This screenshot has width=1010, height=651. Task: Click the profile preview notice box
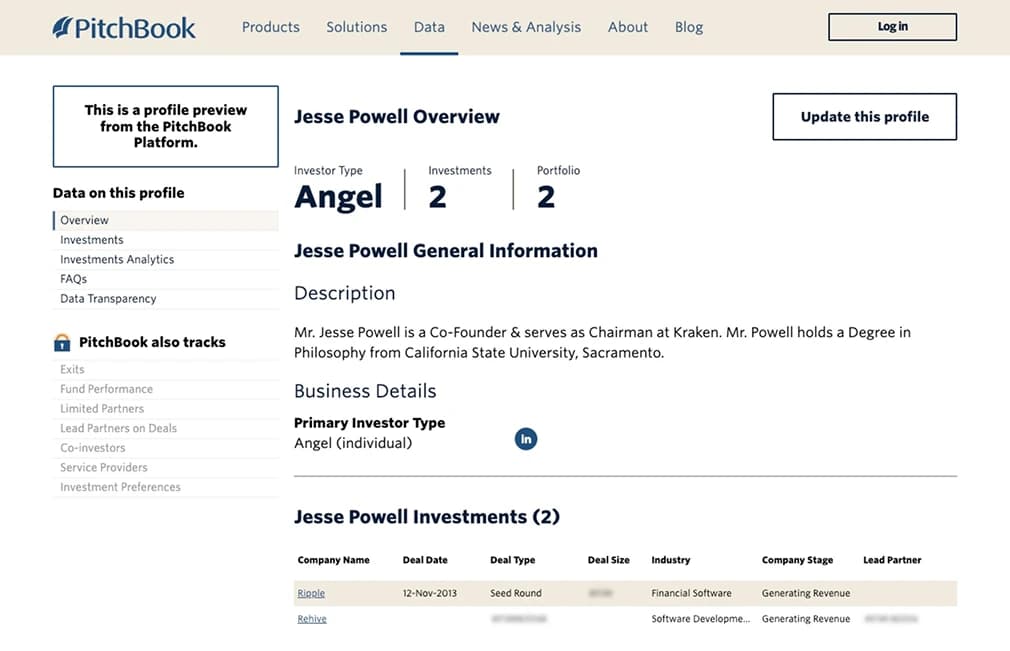click(166, 126)
